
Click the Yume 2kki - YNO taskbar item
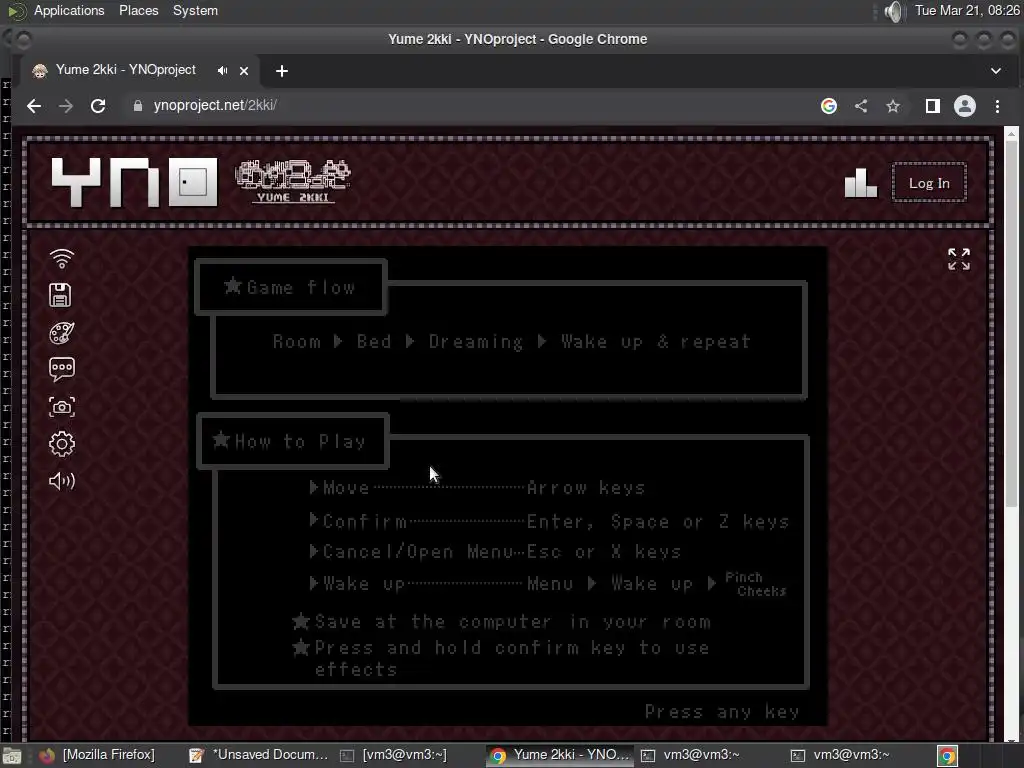[560, 755]
